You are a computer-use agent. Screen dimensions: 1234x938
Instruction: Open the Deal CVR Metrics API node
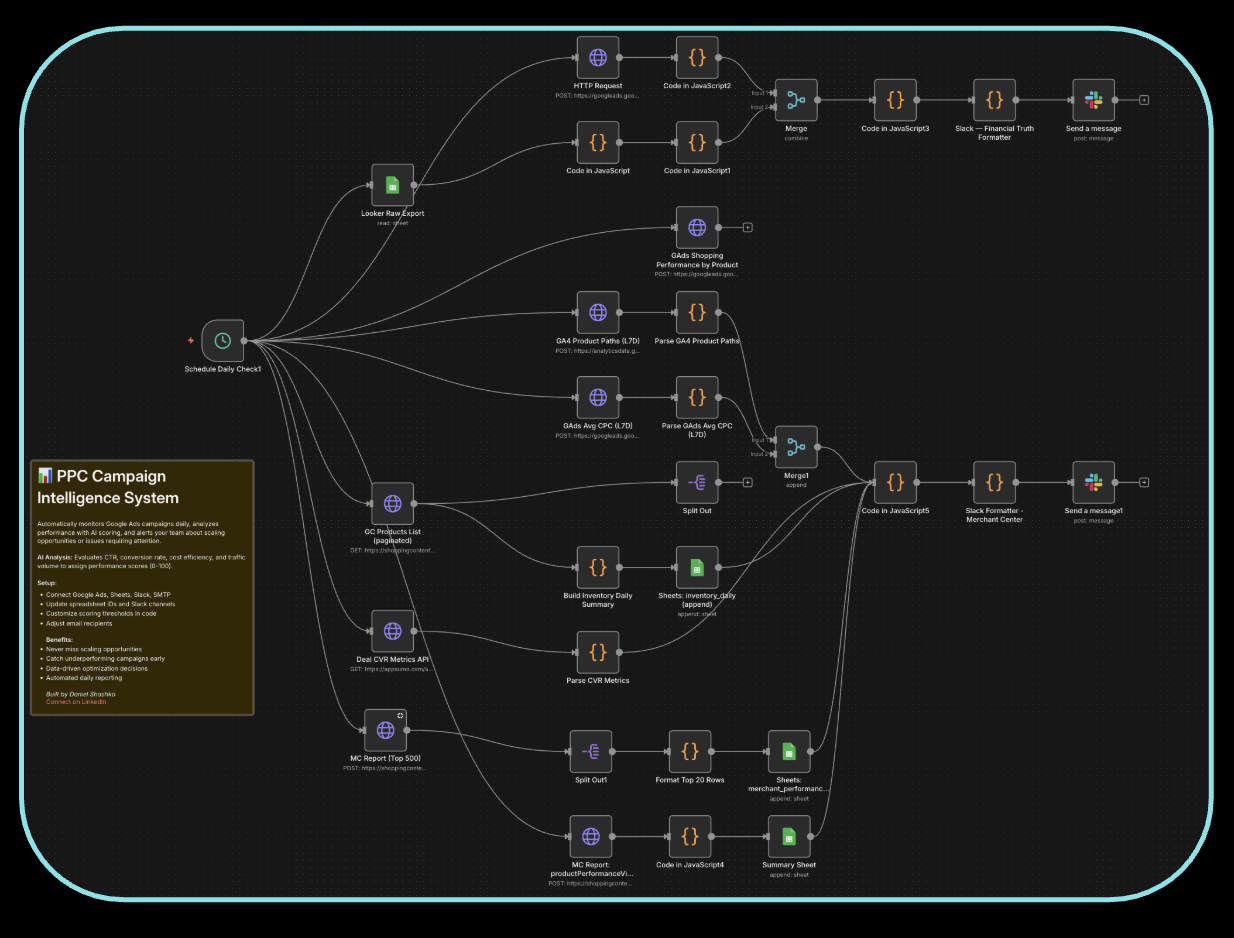tap(392, 630)
